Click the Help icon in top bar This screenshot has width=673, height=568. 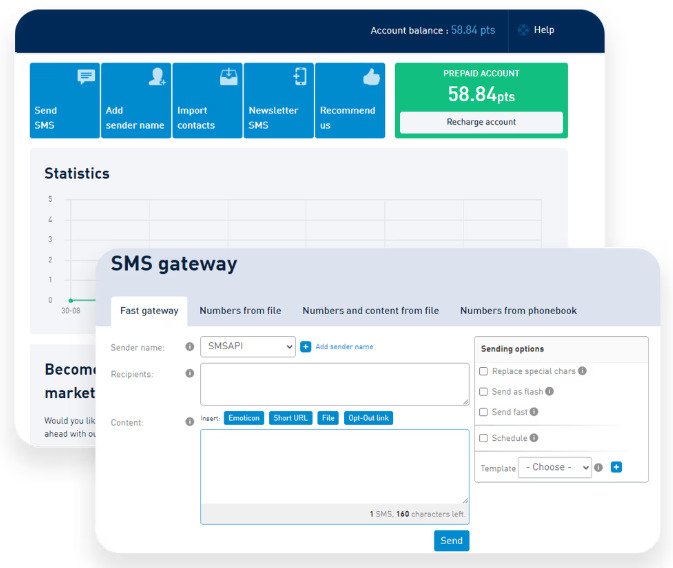point(523,30)
